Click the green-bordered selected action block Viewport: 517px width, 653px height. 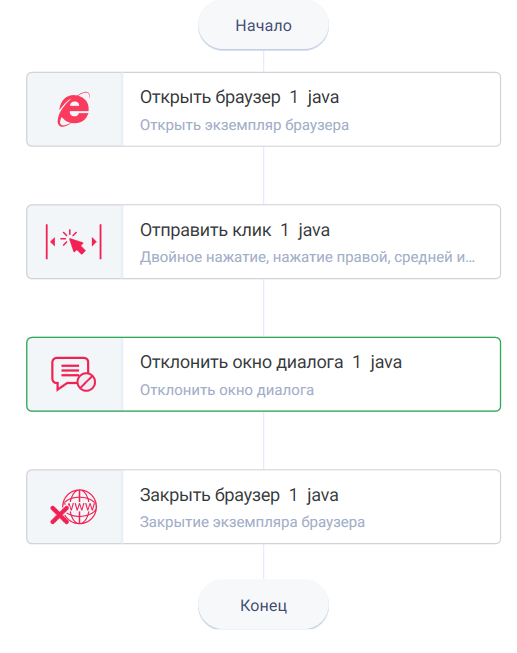coord(263,374)
